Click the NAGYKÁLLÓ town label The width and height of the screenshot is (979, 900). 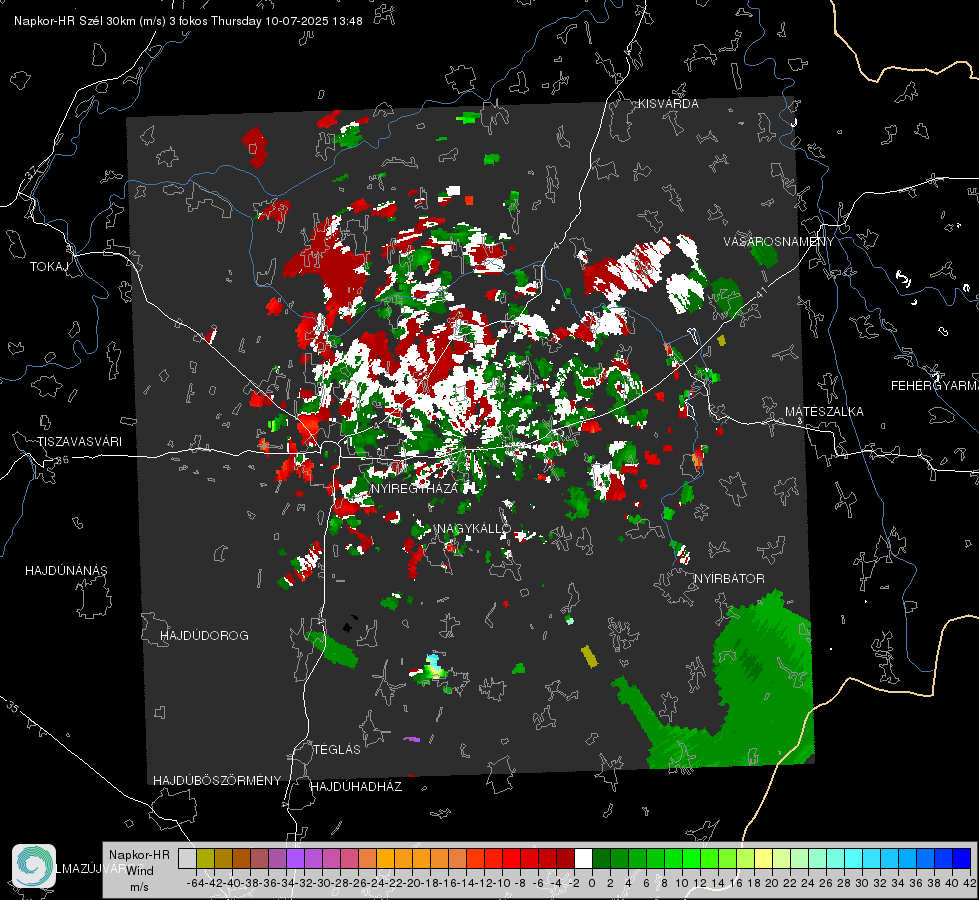click(474, 529)
